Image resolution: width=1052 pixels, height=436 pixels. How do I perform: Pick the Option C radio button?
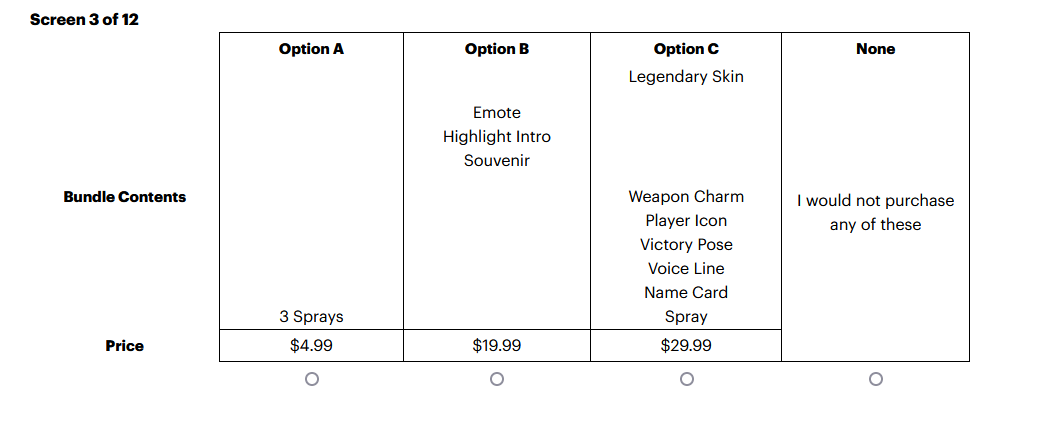686,379
